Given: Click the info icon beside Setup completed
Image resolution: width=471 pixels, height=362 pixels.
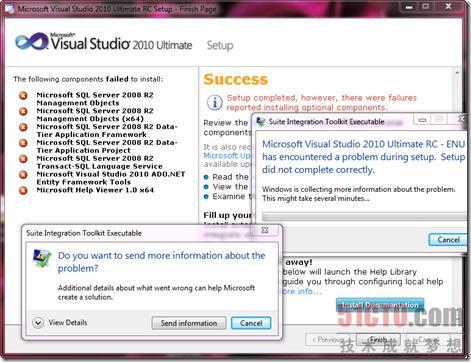Looking at the screenshot, I should pos(215,102).
